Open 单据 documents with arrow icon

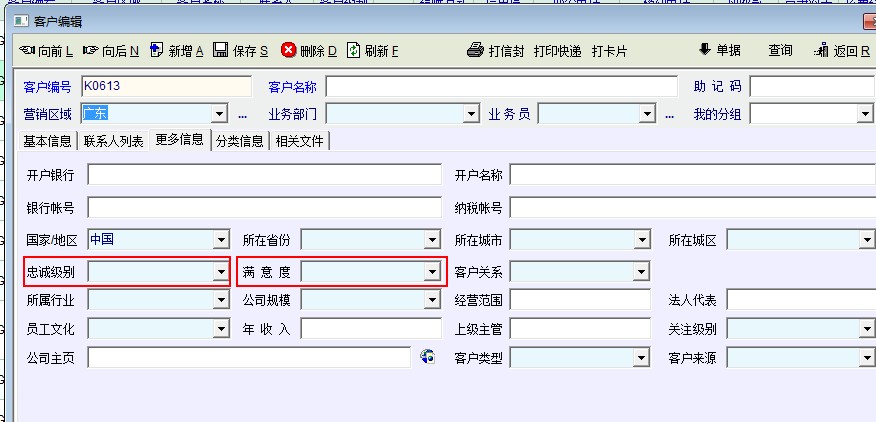point(704,50)
